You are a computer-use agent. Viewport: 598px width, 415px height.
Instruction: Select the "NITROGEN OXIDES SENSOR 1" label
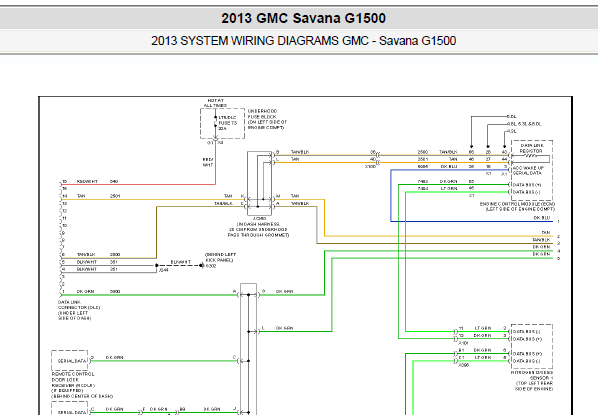(x=532, y=375)
